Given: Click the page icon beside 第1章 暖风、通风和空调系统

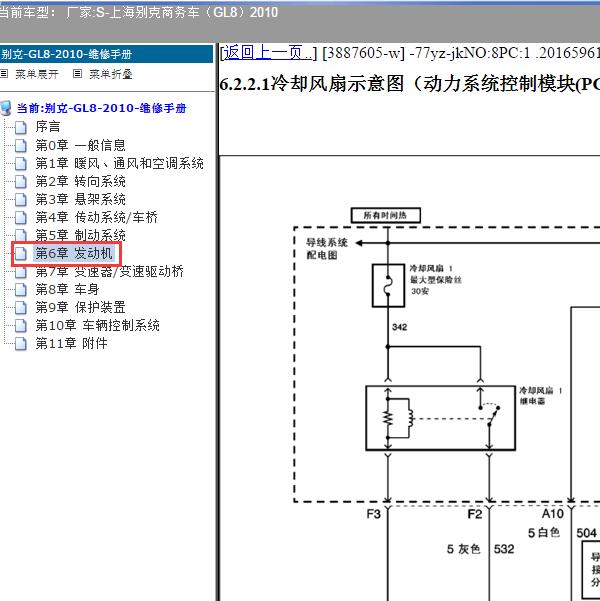Looking at the screenshot, I should coord(21,163).
